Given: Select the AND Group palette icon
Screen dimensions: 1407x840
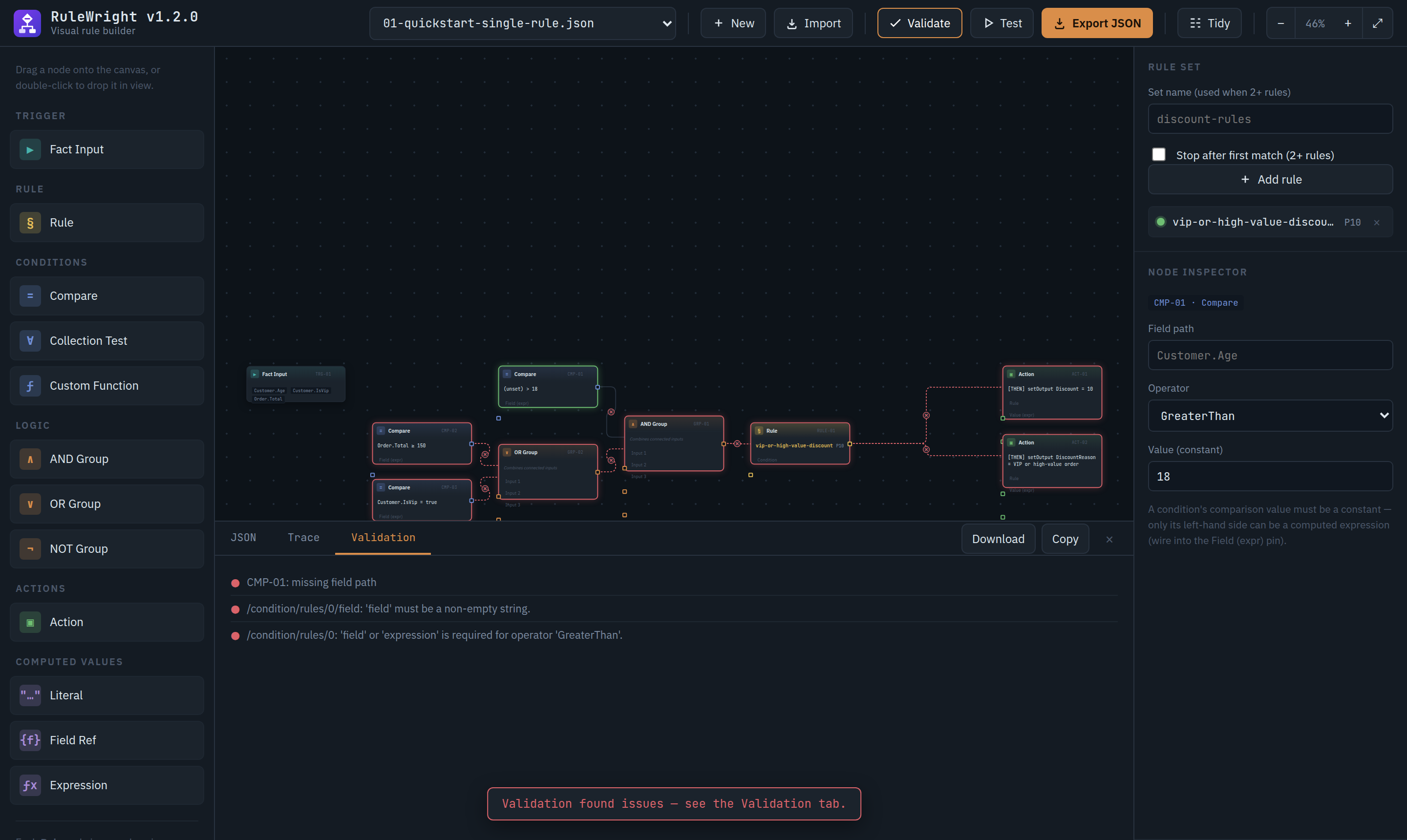Looking at the screenshot, I should (x=30, y=459).
